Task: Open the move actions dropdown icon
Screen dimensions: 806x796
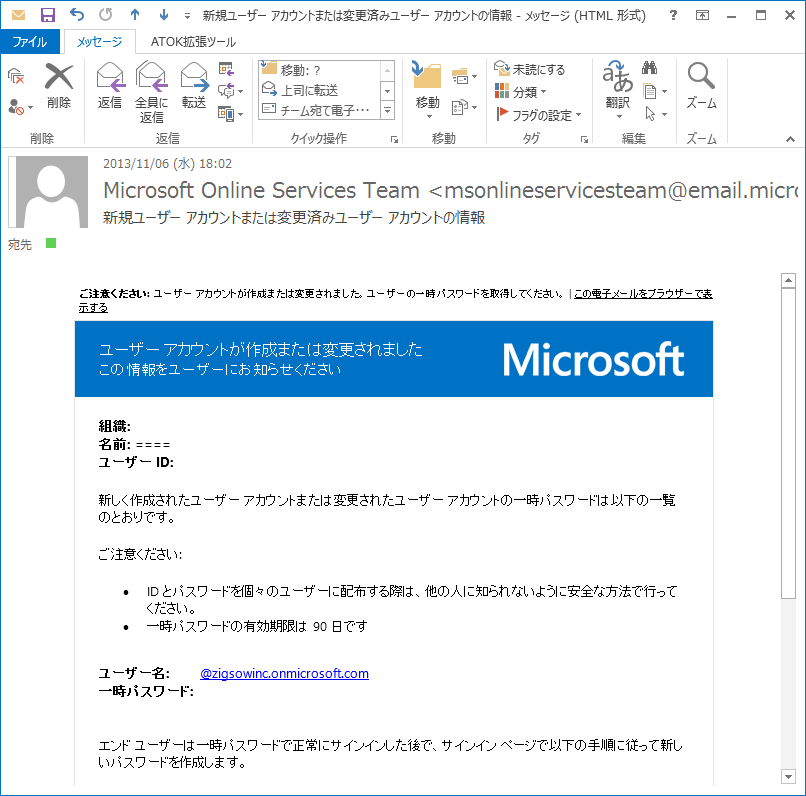Action: click(x=464, y=107)
